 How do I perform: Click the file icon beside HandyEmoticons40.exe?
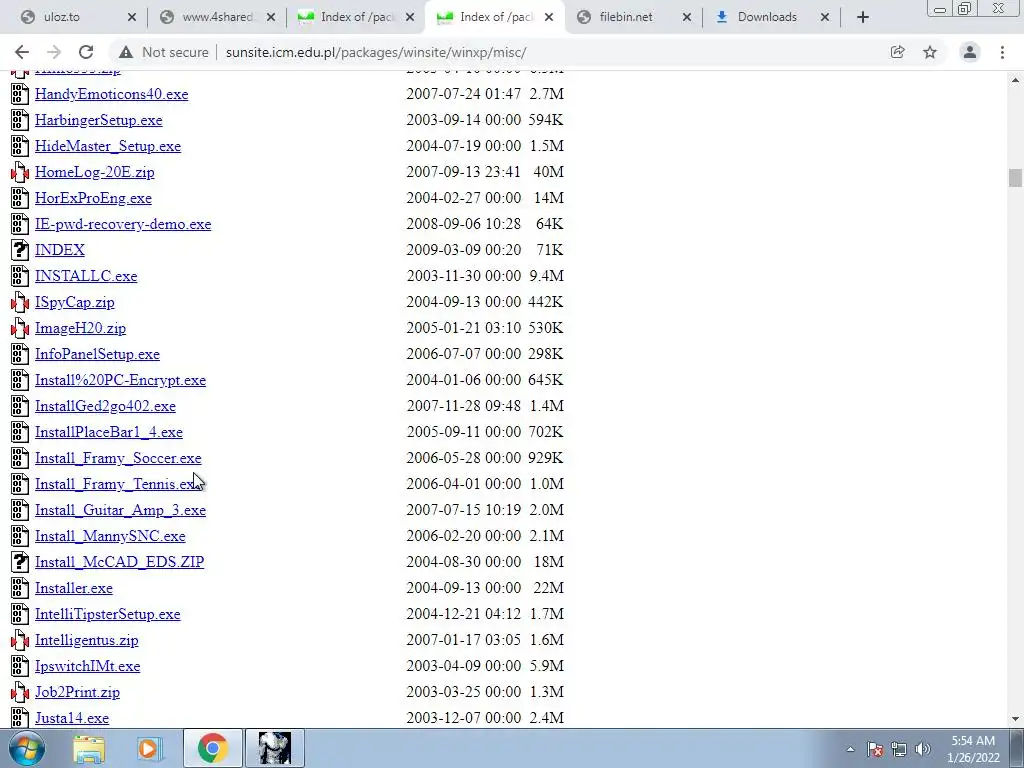20,94
